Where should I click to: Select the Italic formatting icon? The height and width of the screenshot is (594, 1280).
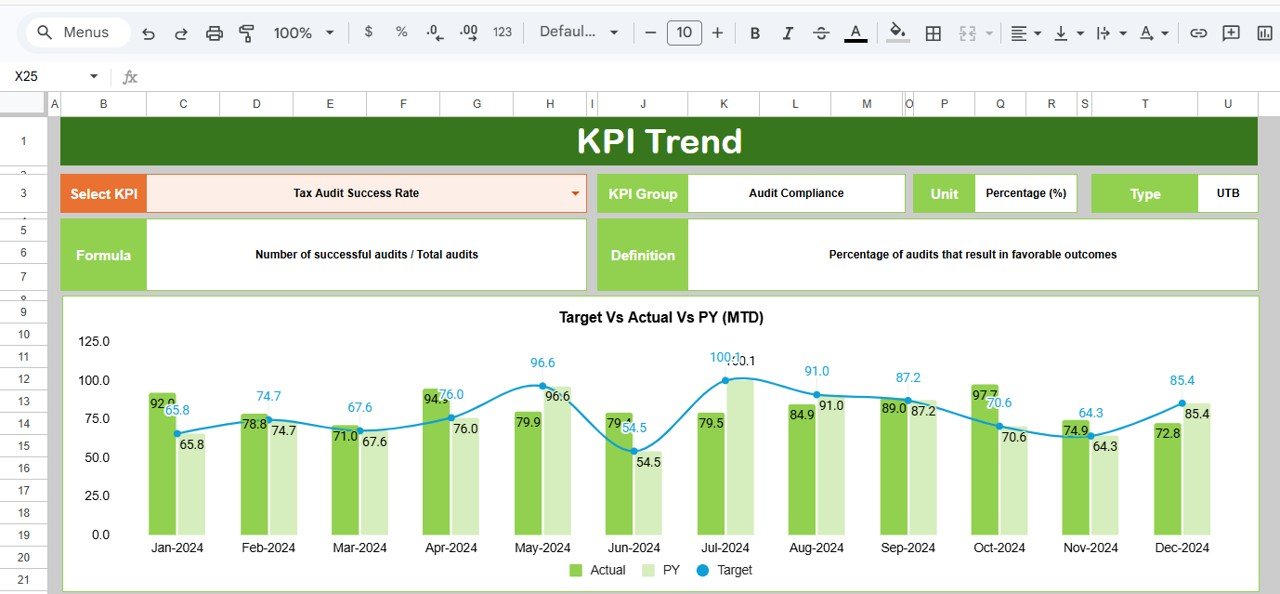(788, 32)
